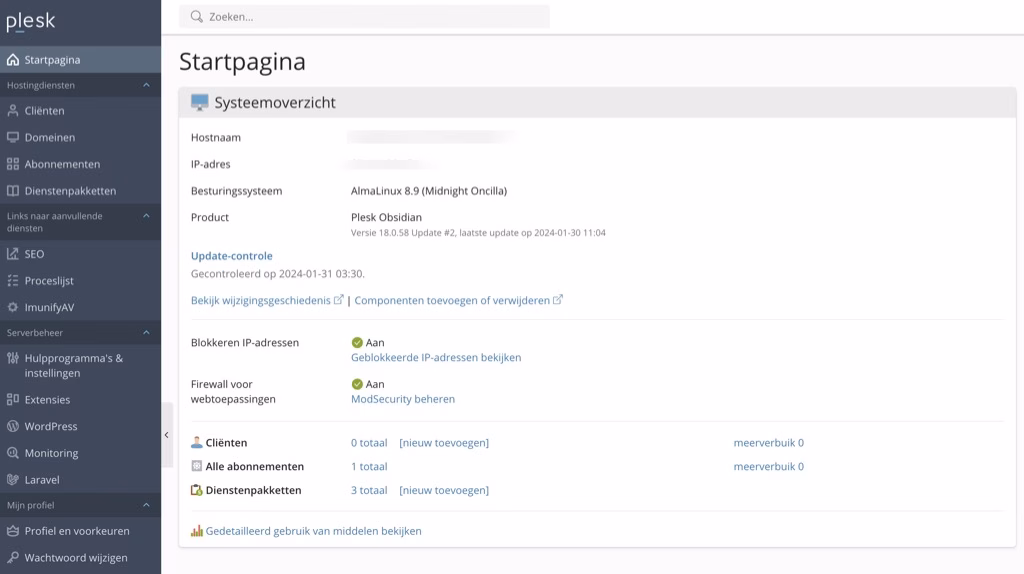Click the Versie 18.0.58 Update #2 text

click(403, 232)
